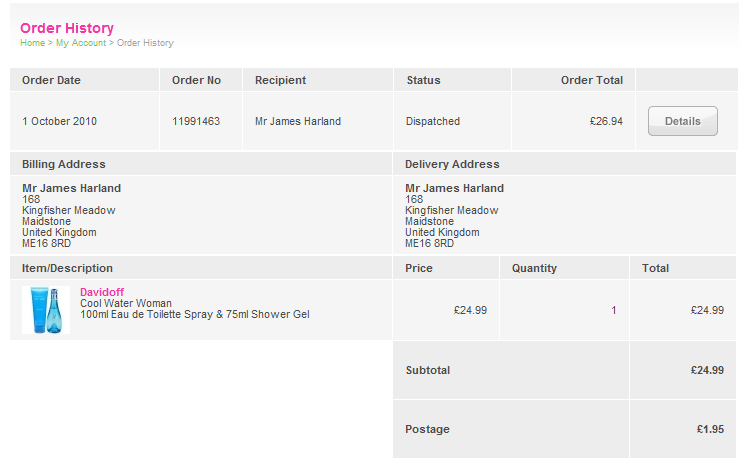Click the Status column header
739x458 pixels.
(423, 80)
